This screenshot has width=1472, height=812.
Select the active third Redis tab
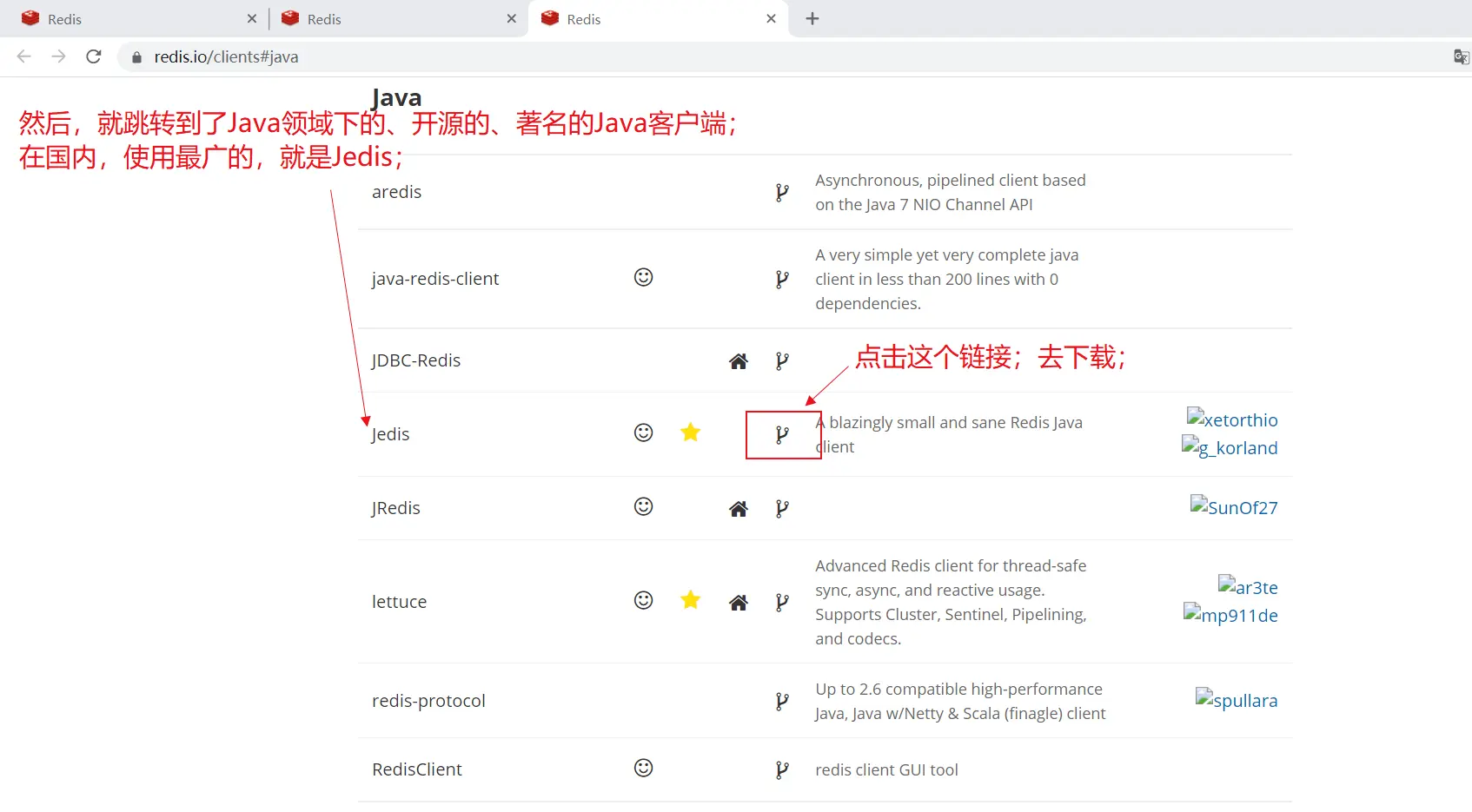pos(658,19)
